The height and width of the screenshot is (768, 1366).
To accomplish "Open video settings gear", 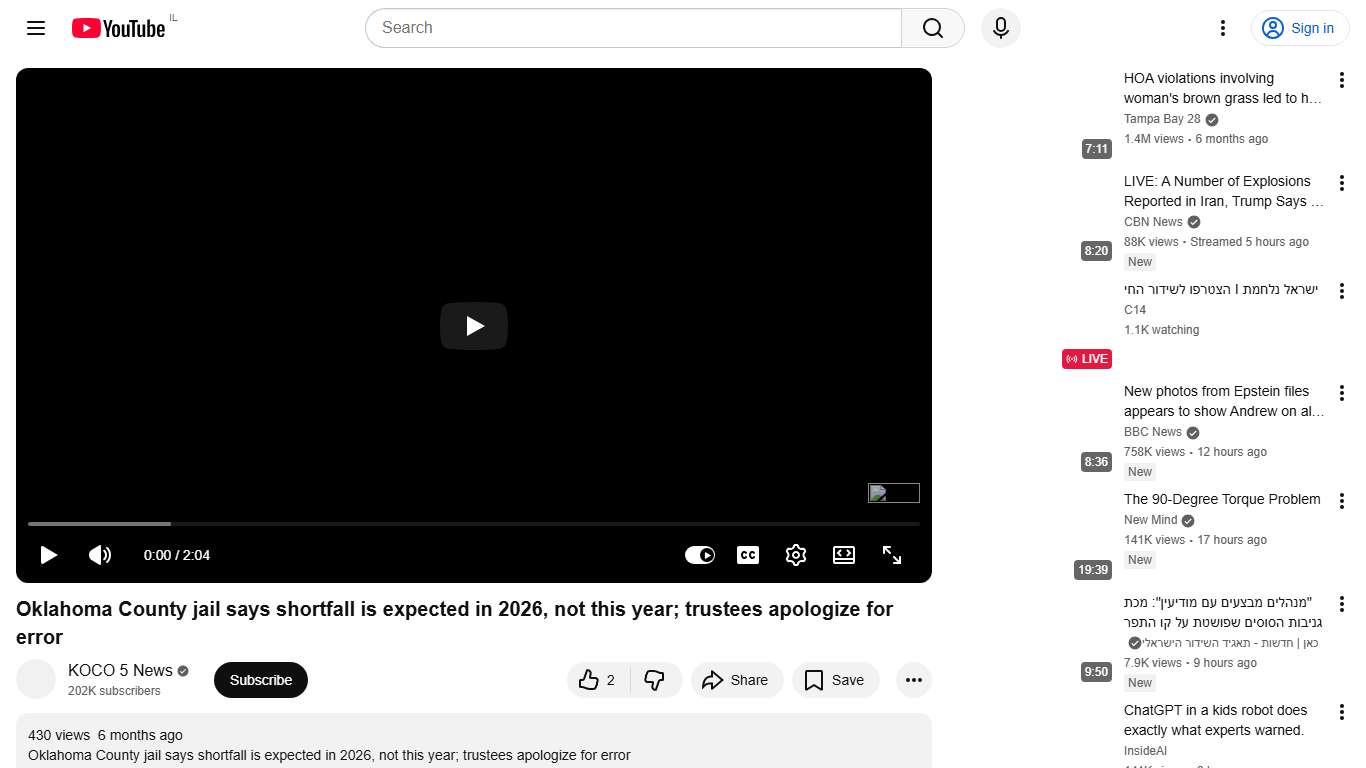I will point(796,555).
